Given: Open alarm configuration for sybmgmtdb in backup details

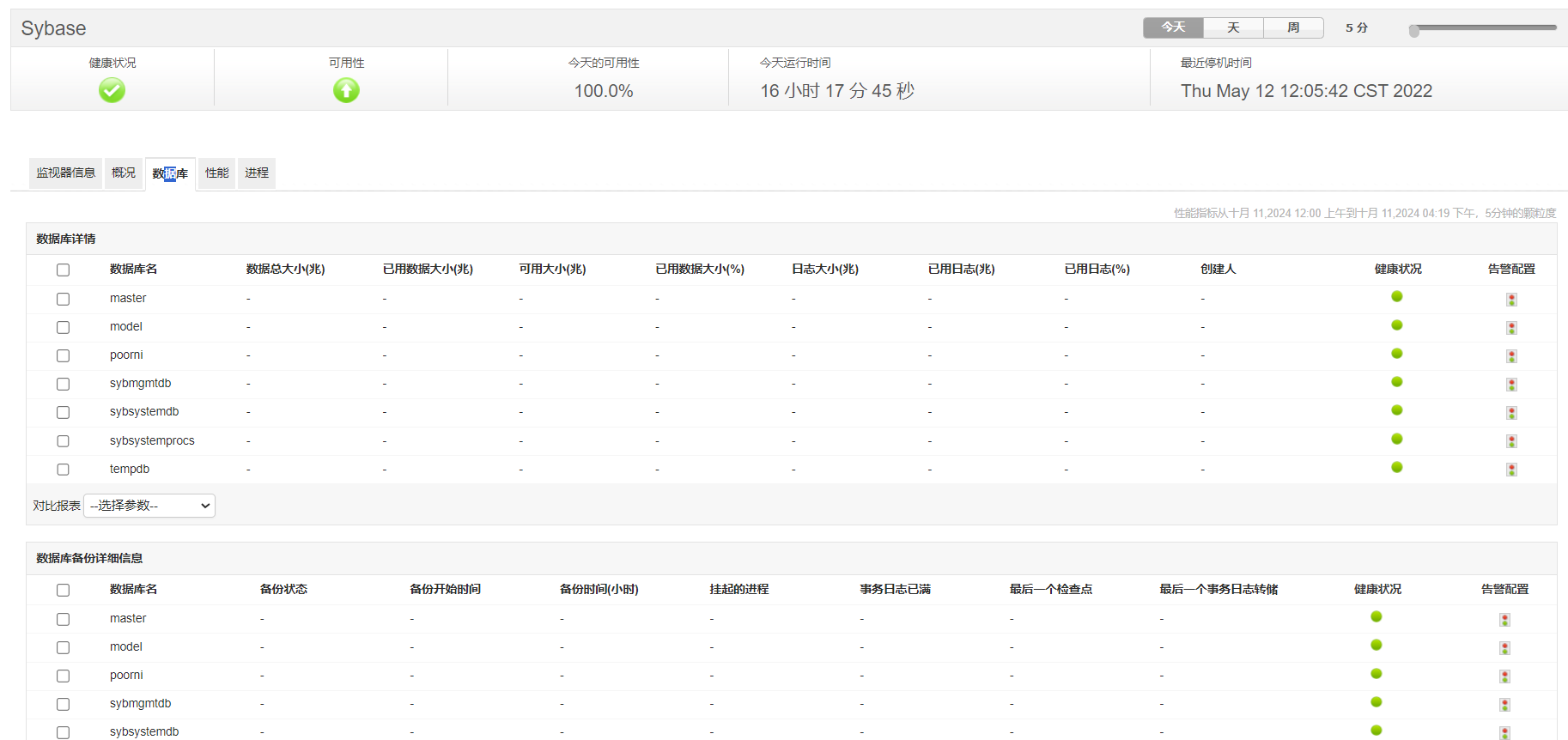Looking at the screenshot, I should (x=1504, y=705).
